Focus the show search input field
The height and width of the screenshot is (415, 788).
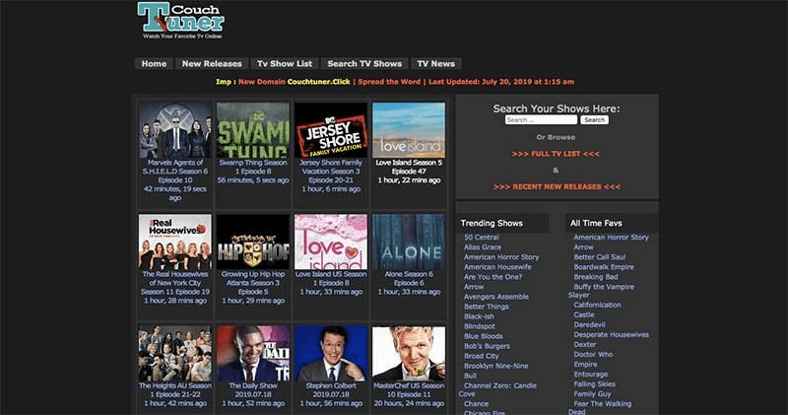coord(540,120)
